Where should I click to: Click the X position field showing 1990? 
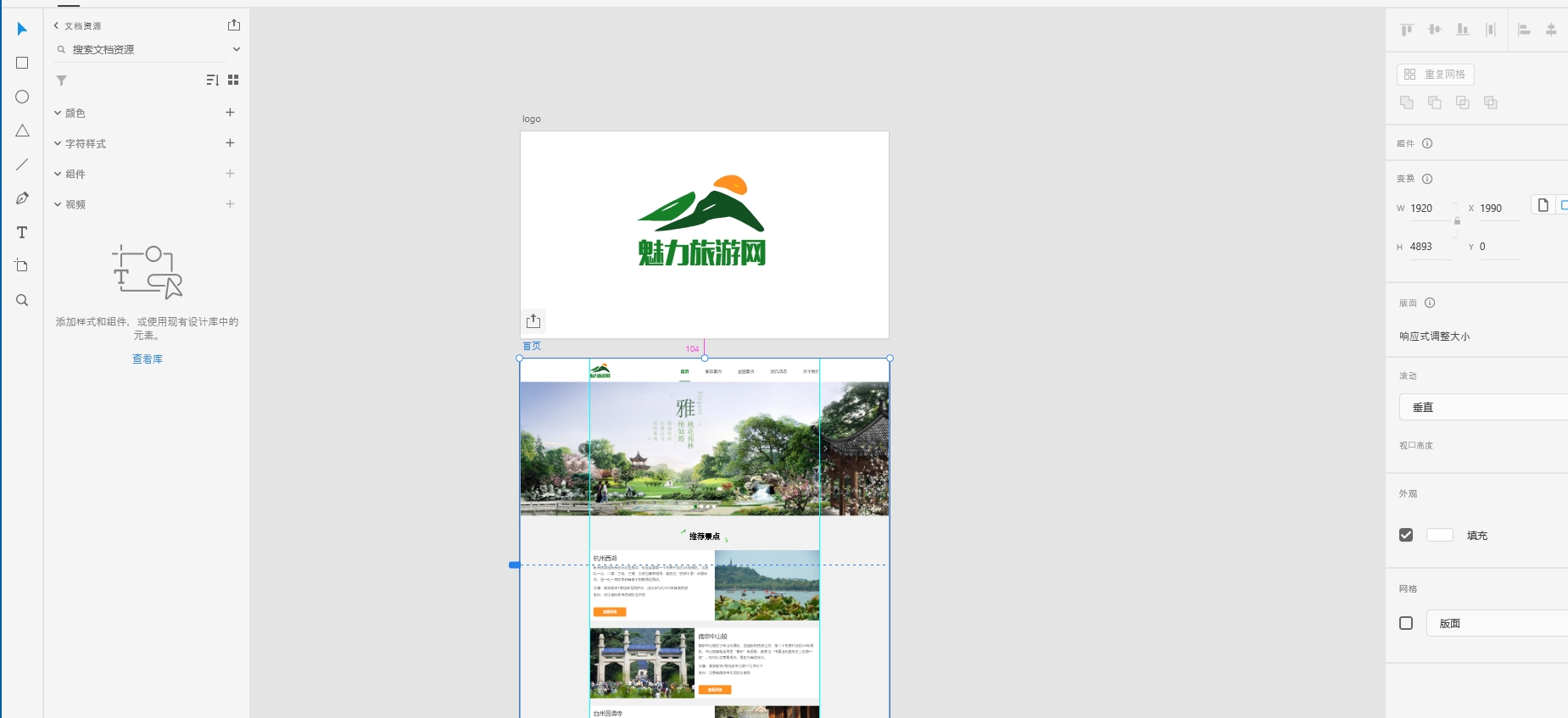tap(1499, 209)
